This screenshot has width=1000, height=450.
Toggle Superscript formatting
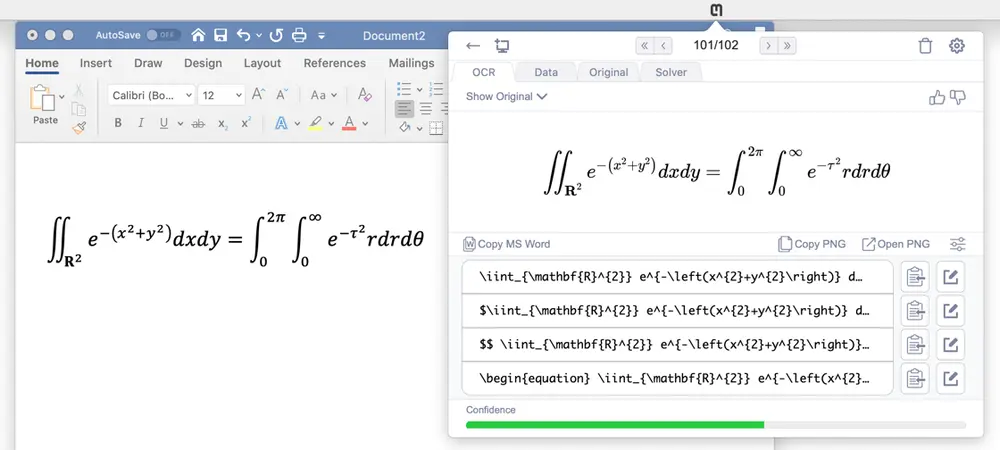coord(246,123)
